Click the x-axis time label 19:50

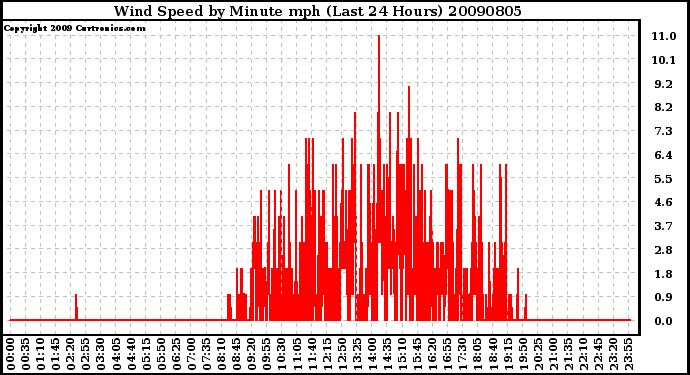tap(522, 354)
